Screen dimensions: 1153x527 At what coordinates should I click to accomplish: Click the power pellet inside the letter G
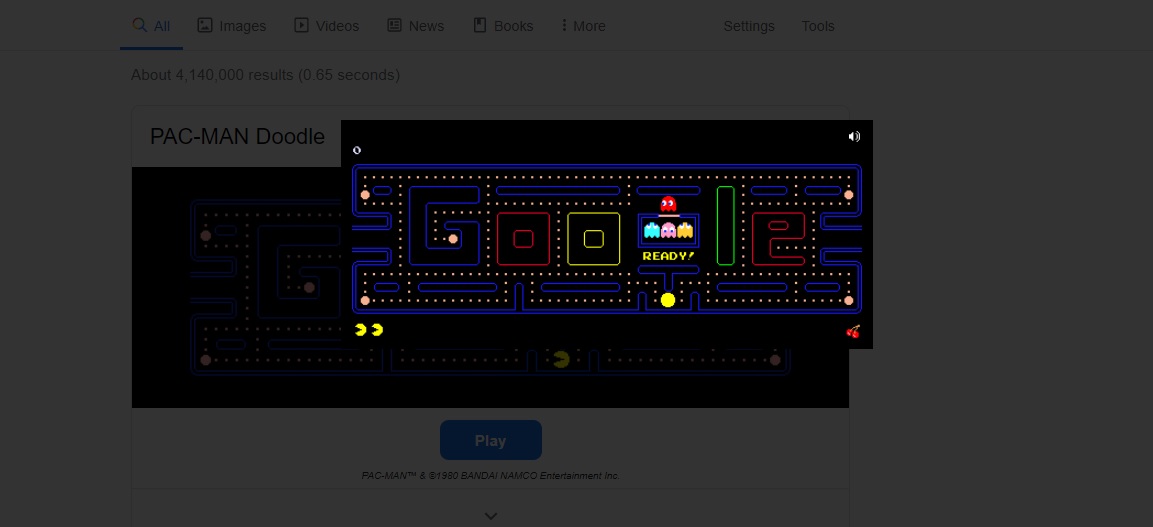[453, 239]
